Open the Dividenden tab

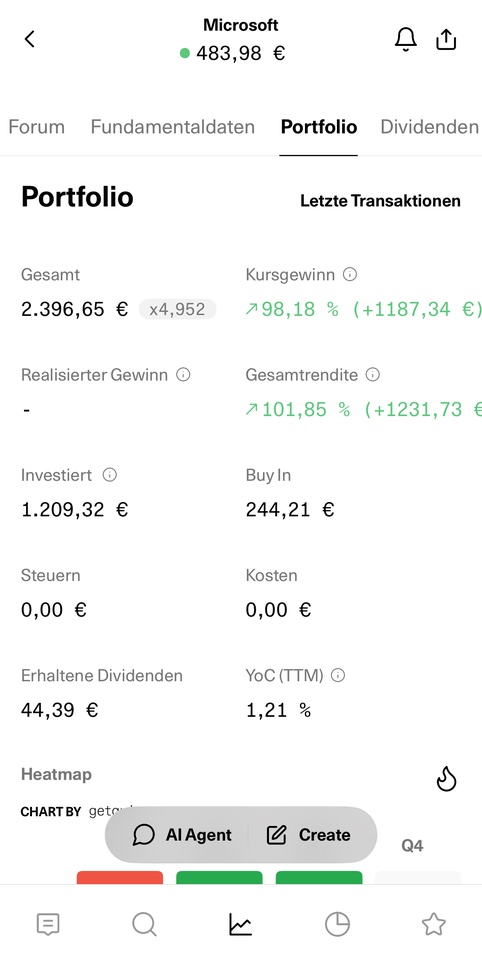coord(429,127)
